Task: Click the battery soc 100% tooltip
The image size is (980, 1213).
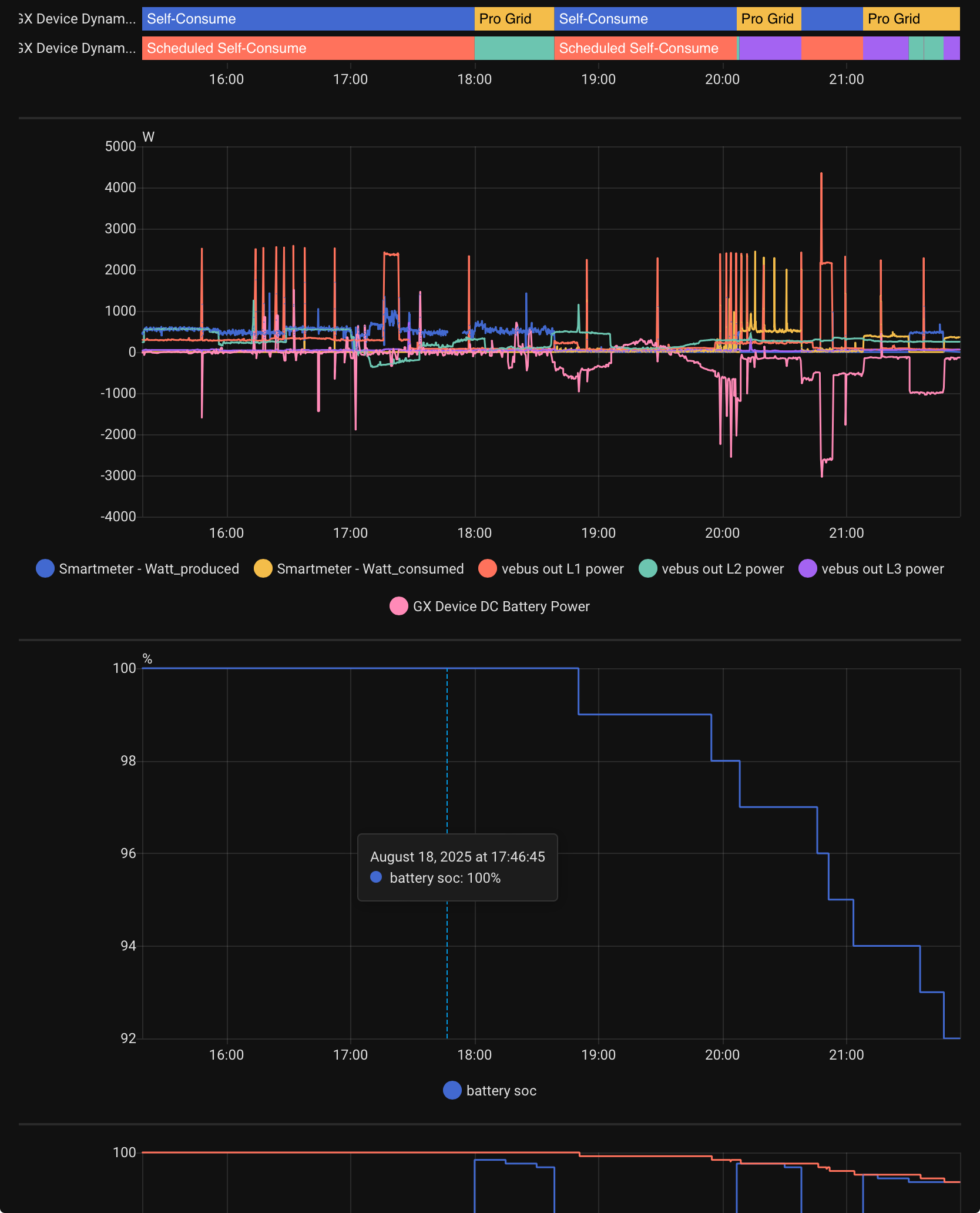Action: (457, 867)
